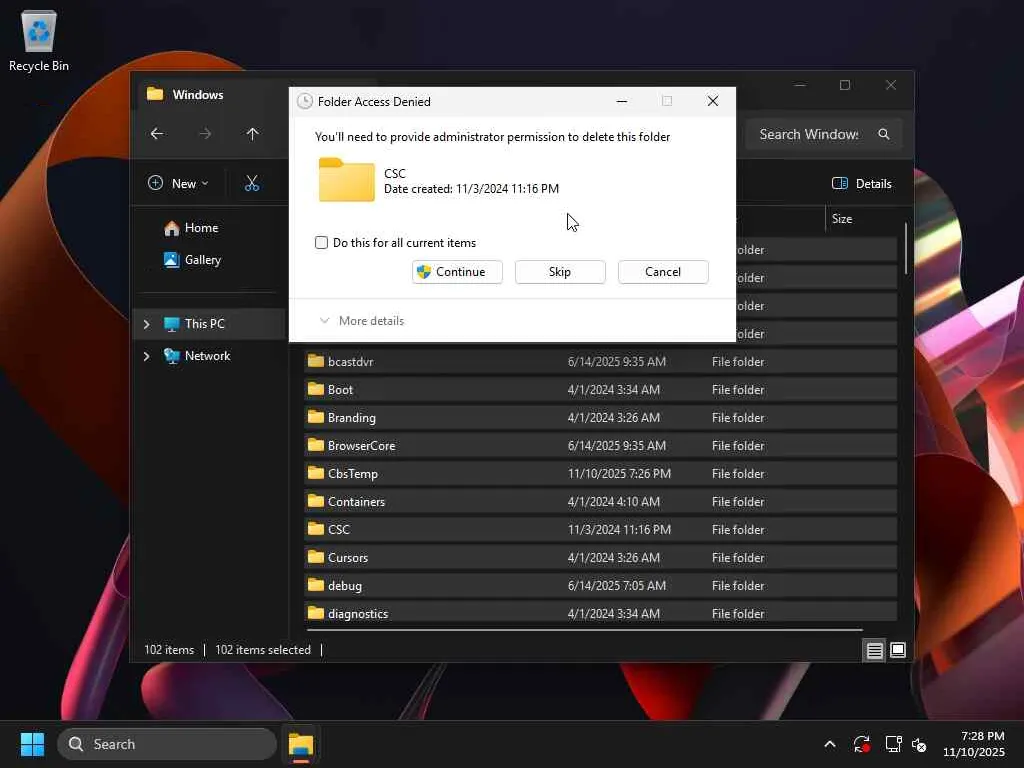Expand the Network tree node
Viewport: 1024px width, 768px height.
[146, 356]
